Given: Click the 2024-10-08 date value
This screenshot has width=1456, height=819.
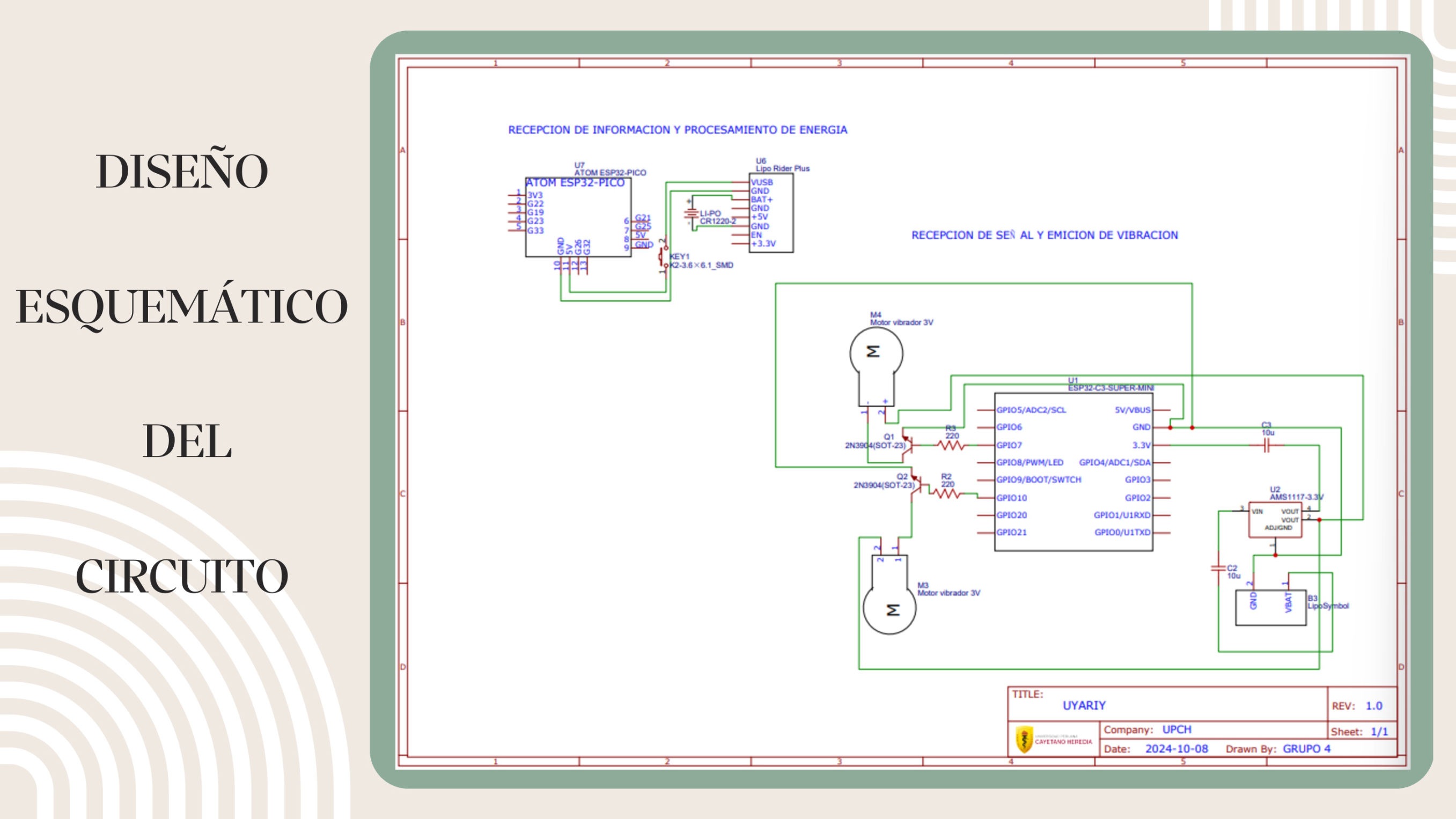Looking at the screenshot, I should point(1176,749).
